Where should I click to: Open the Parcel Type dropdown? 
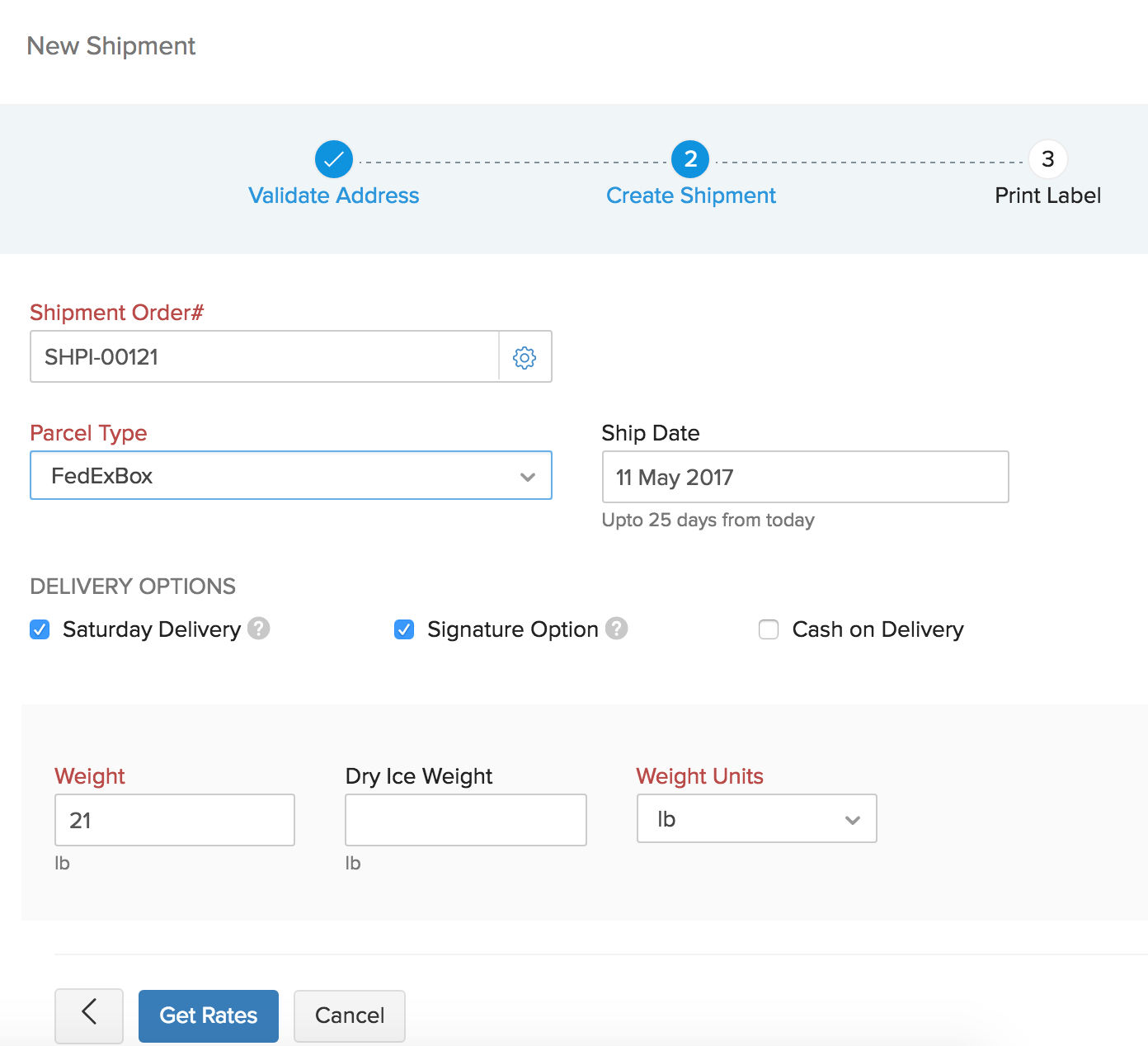pos(290,476)
